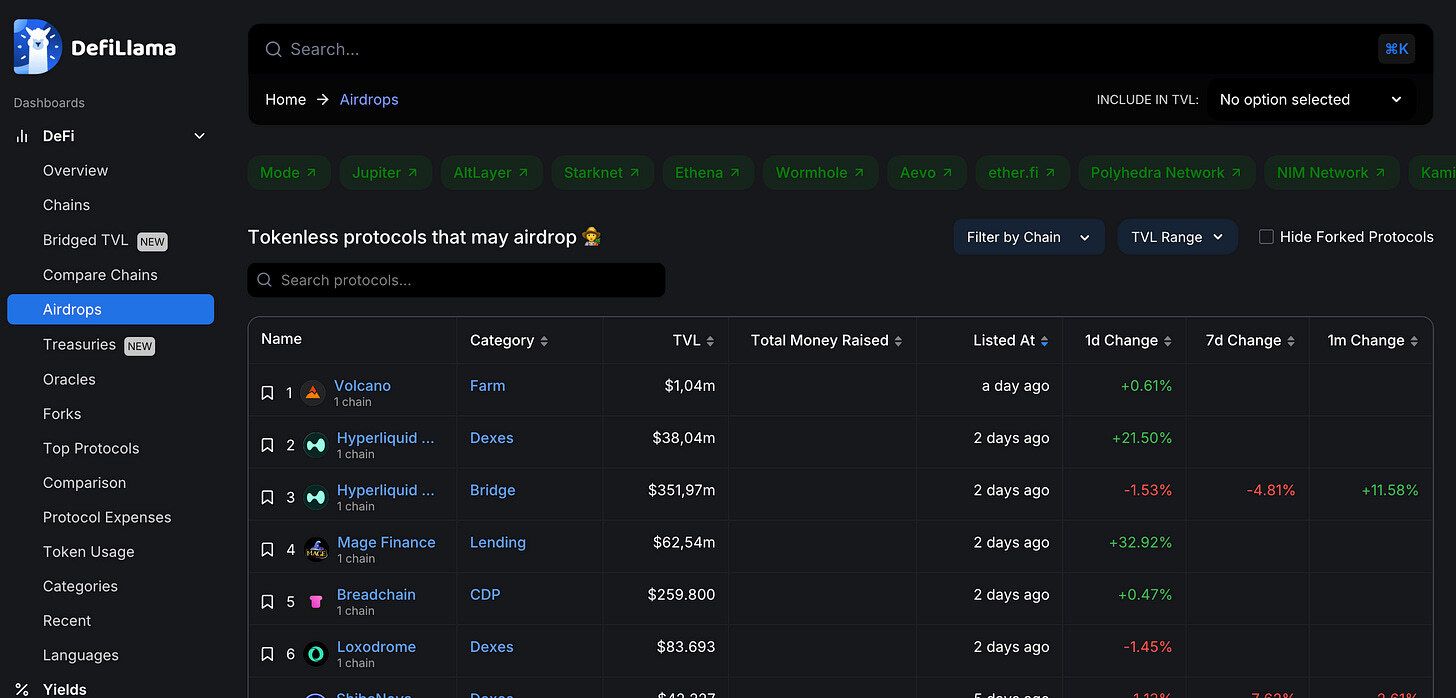
Task: Sort by 7d Change arrows
Action: (x=1290, y=341)
